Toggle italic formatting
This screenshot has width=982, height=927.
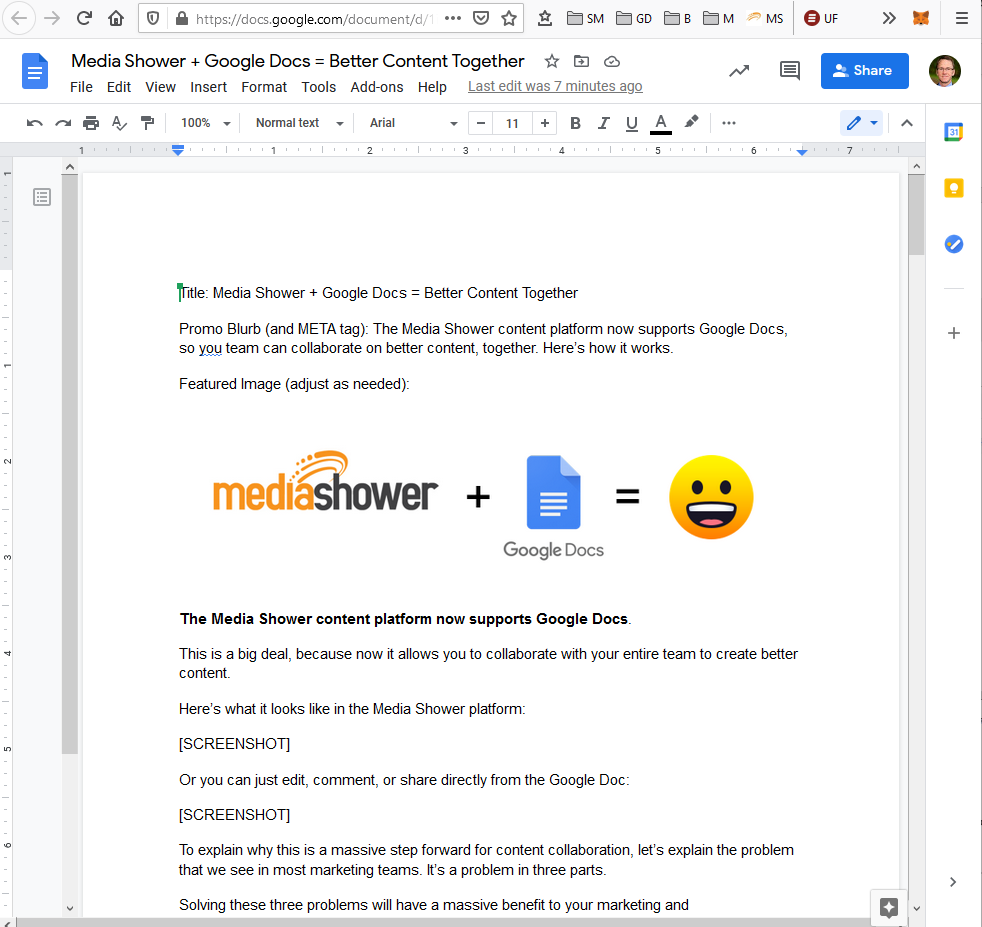603,123
